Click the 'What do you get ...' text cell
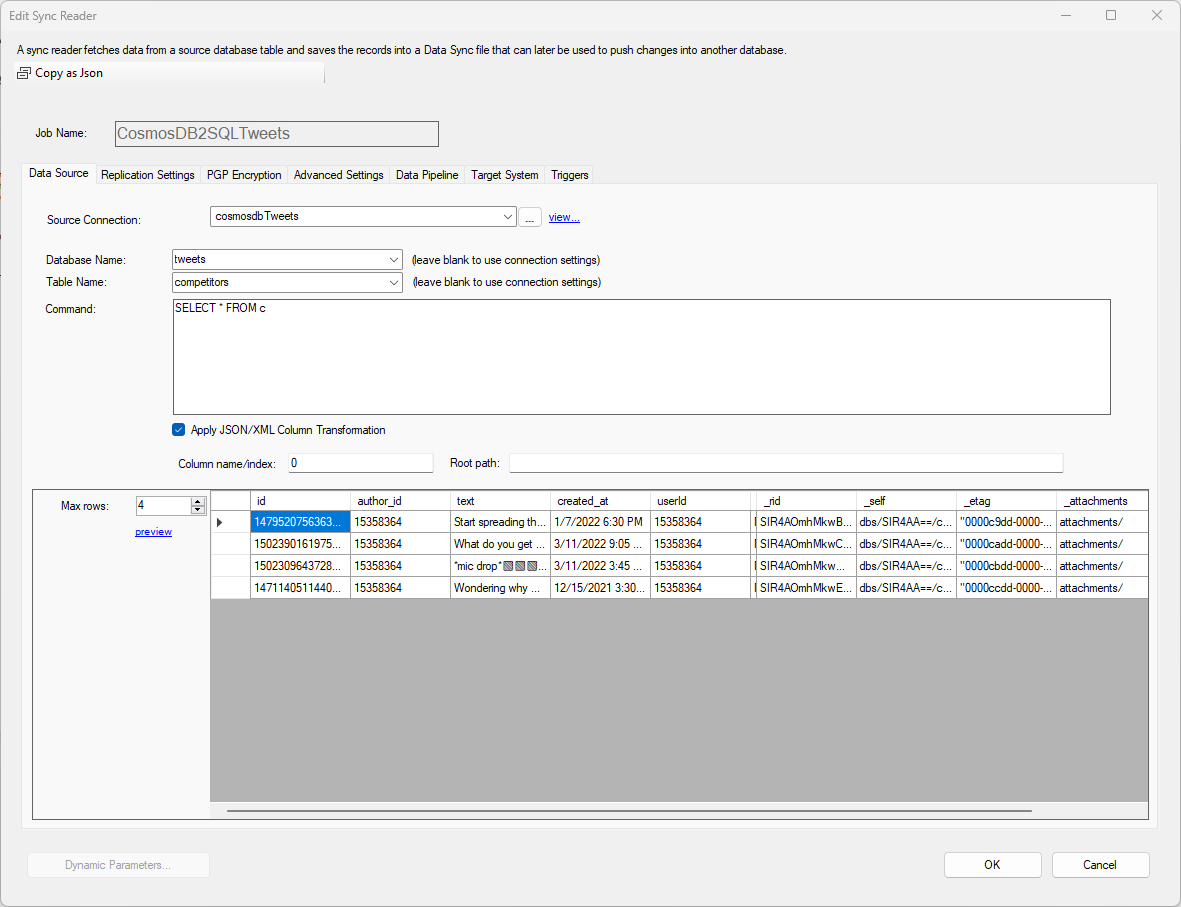This screenshot has height=907, width=1181. (501, 544)
